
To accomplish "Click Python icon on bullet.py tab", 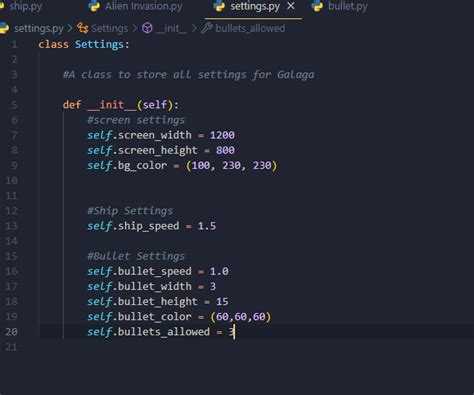I will click(x=318, y=6).
